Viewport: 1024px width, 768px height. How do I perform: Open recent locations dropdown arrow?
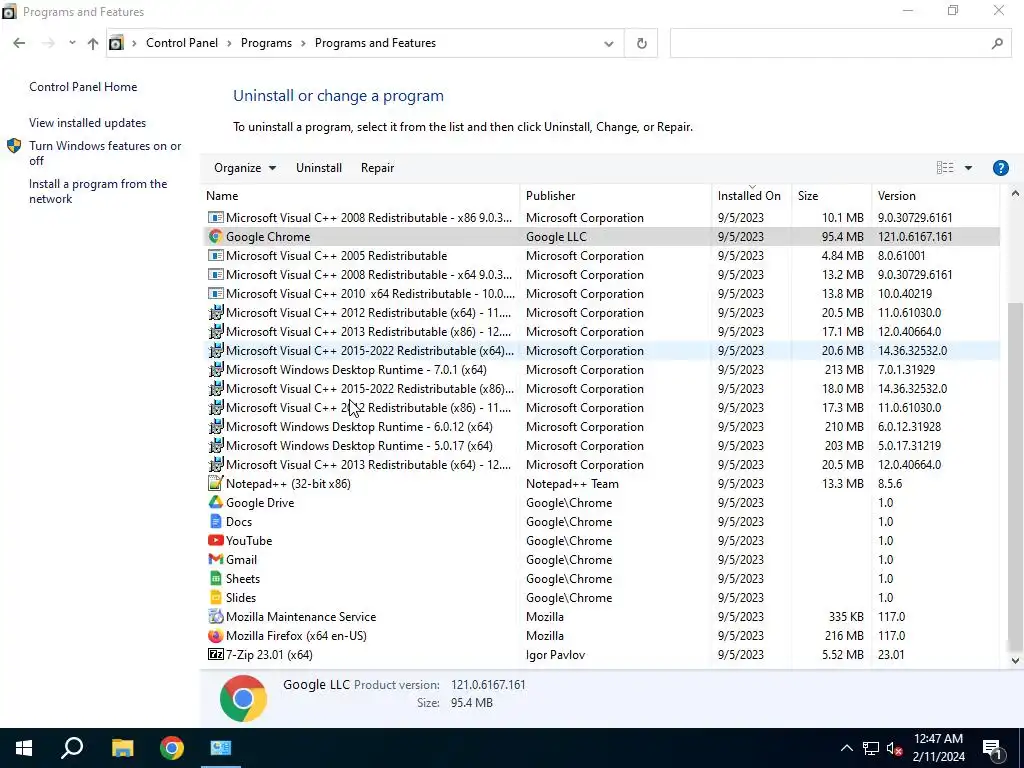tap(72, 43)
